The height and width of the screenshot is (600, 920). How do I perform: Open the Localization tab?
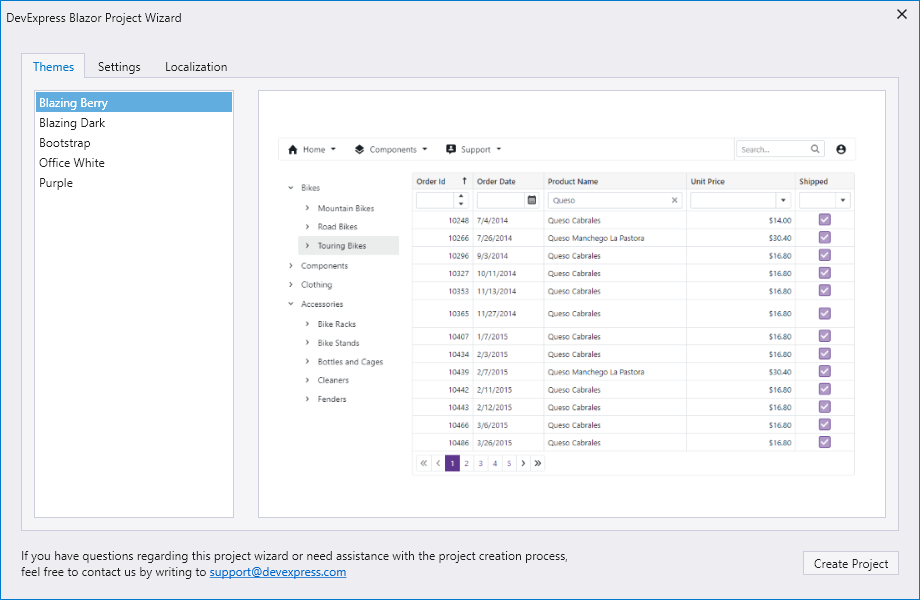click(x=196, y=67)
